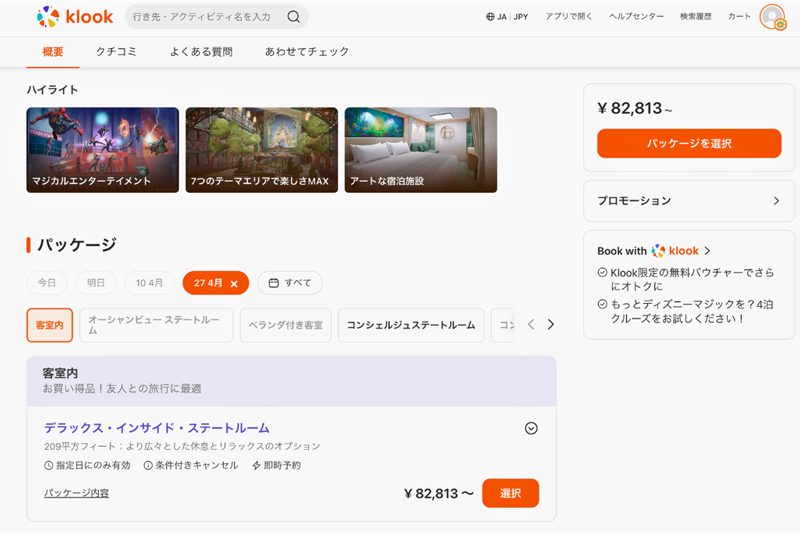Viewport: 800px width, 534px height.
Task: Open the user profile avatar
Action: point(772,17)
